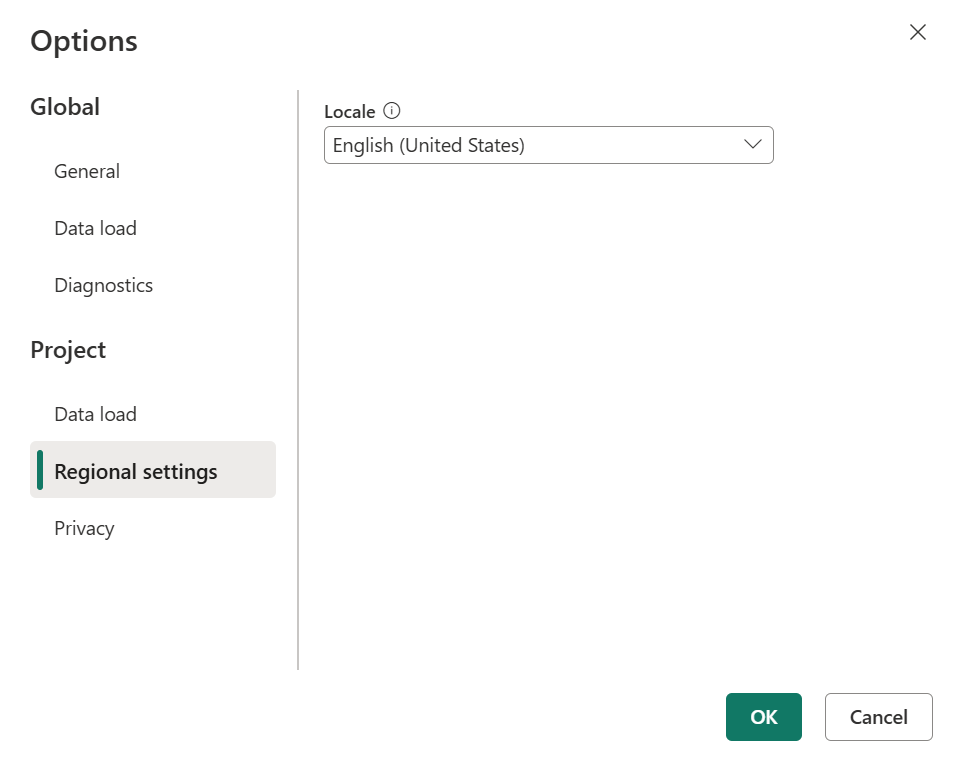This screenshot has height=769, width=961.
Task: Open the Privacy settings page
Action: point(84,528)
